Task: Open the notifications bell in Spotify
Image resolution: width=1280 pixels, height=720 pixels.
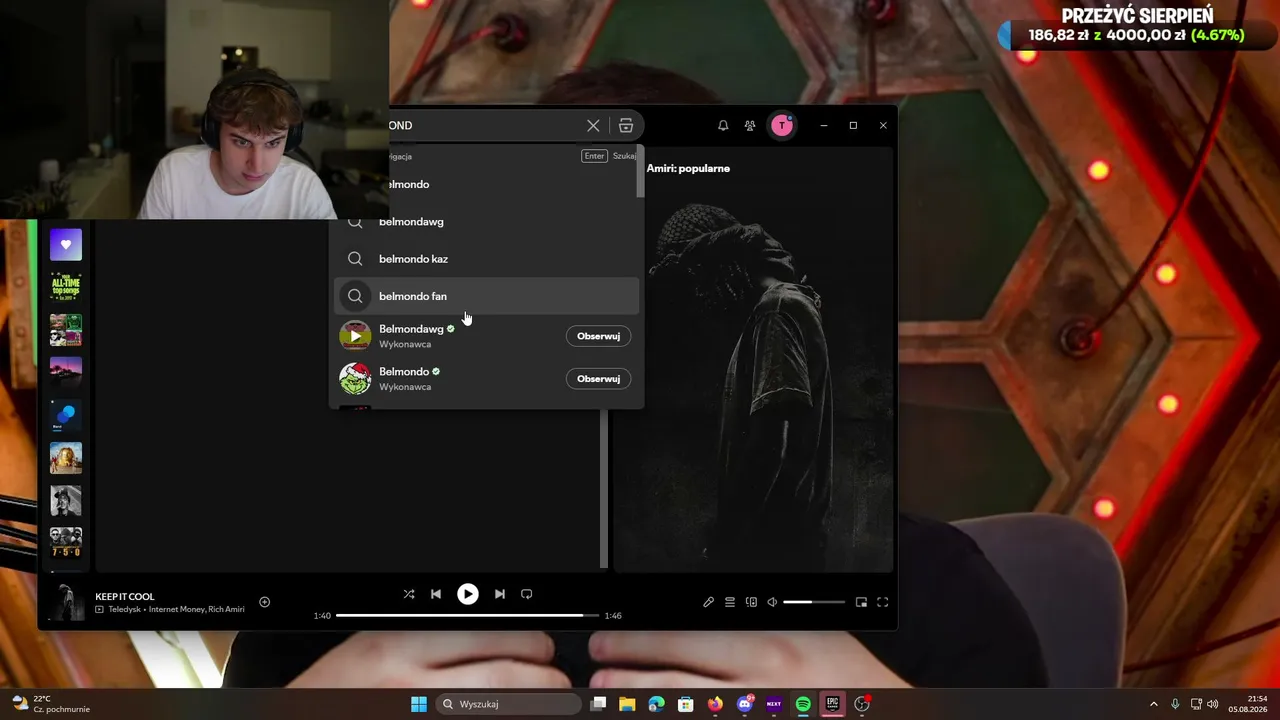Action: pyautogui.click(x=723, y=126)
